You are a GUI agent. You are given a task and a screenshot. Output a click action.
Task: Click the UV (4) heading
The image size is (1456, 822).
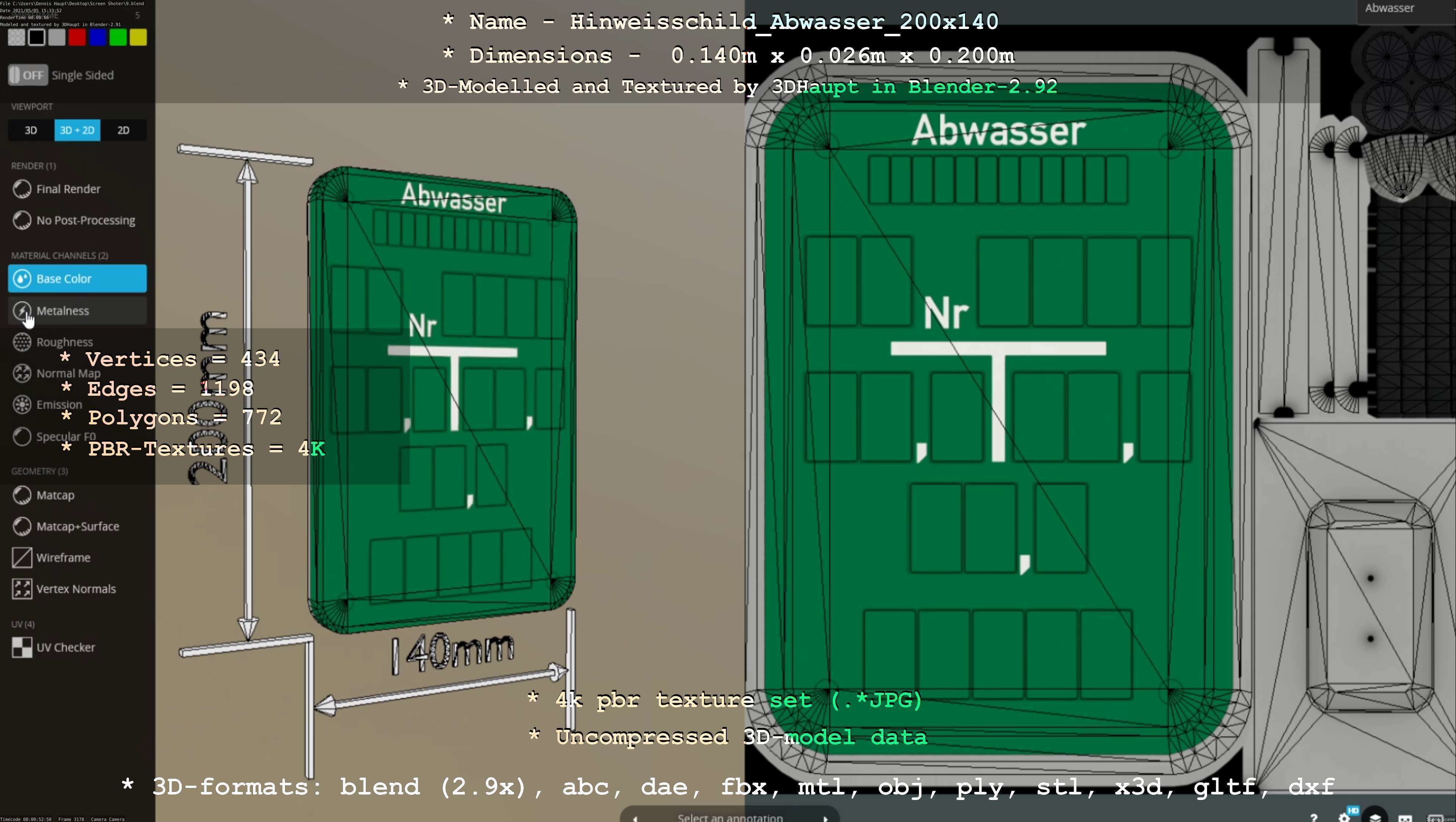[x=23, y=624]
